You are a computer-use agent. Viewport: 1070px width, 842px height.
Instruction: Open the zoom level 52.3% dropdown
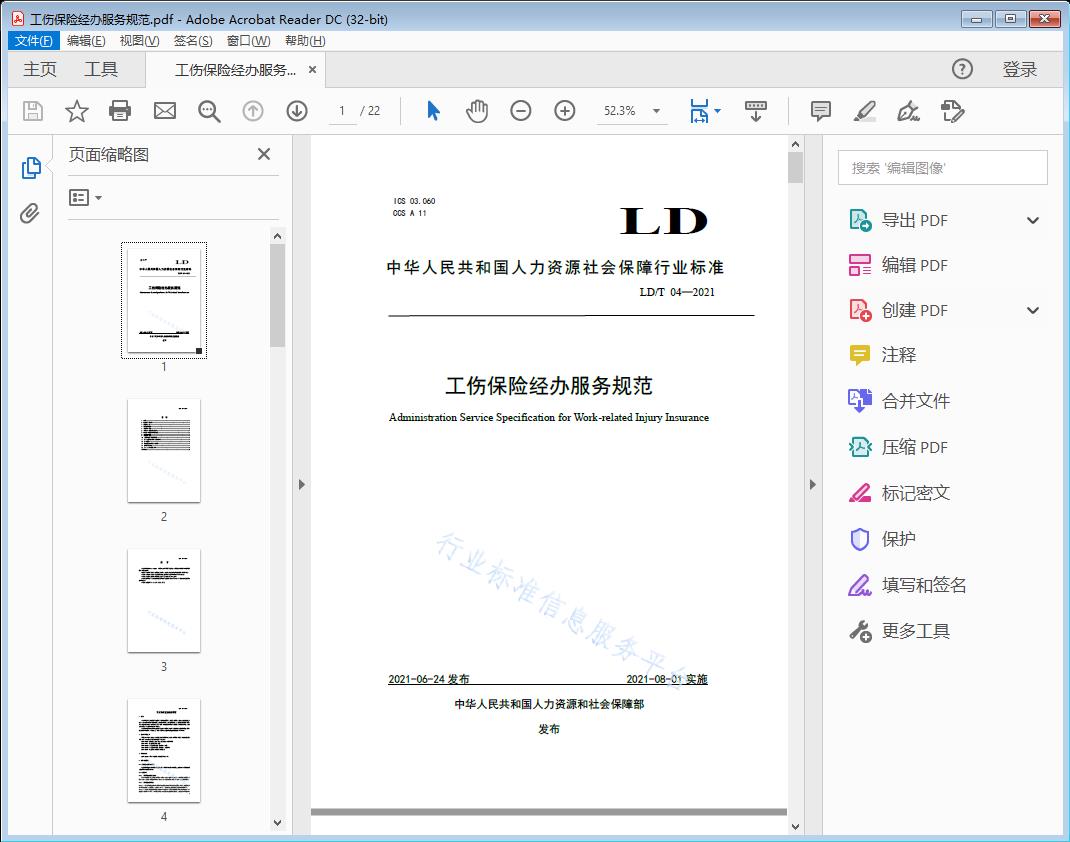point(656,112)
